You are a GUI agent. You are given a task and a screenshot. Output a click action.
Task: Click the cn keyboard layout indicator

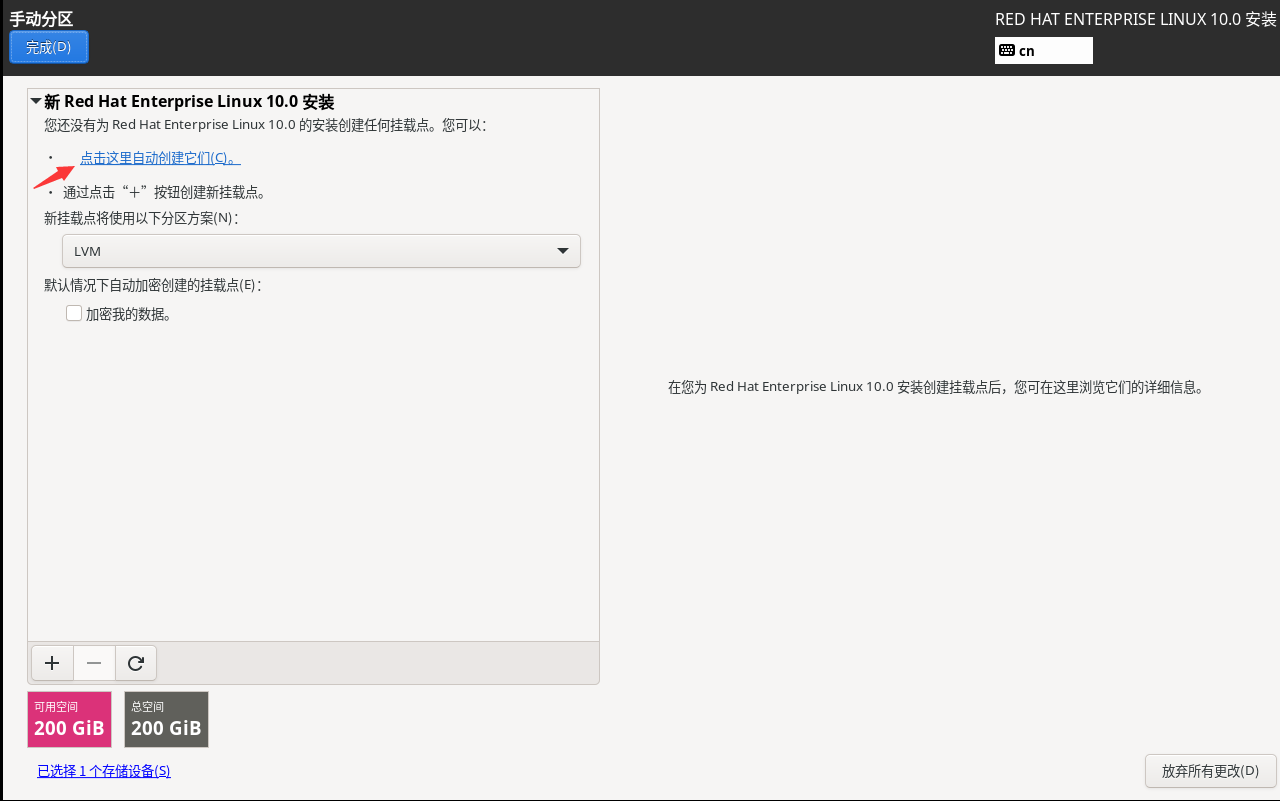1044,51
